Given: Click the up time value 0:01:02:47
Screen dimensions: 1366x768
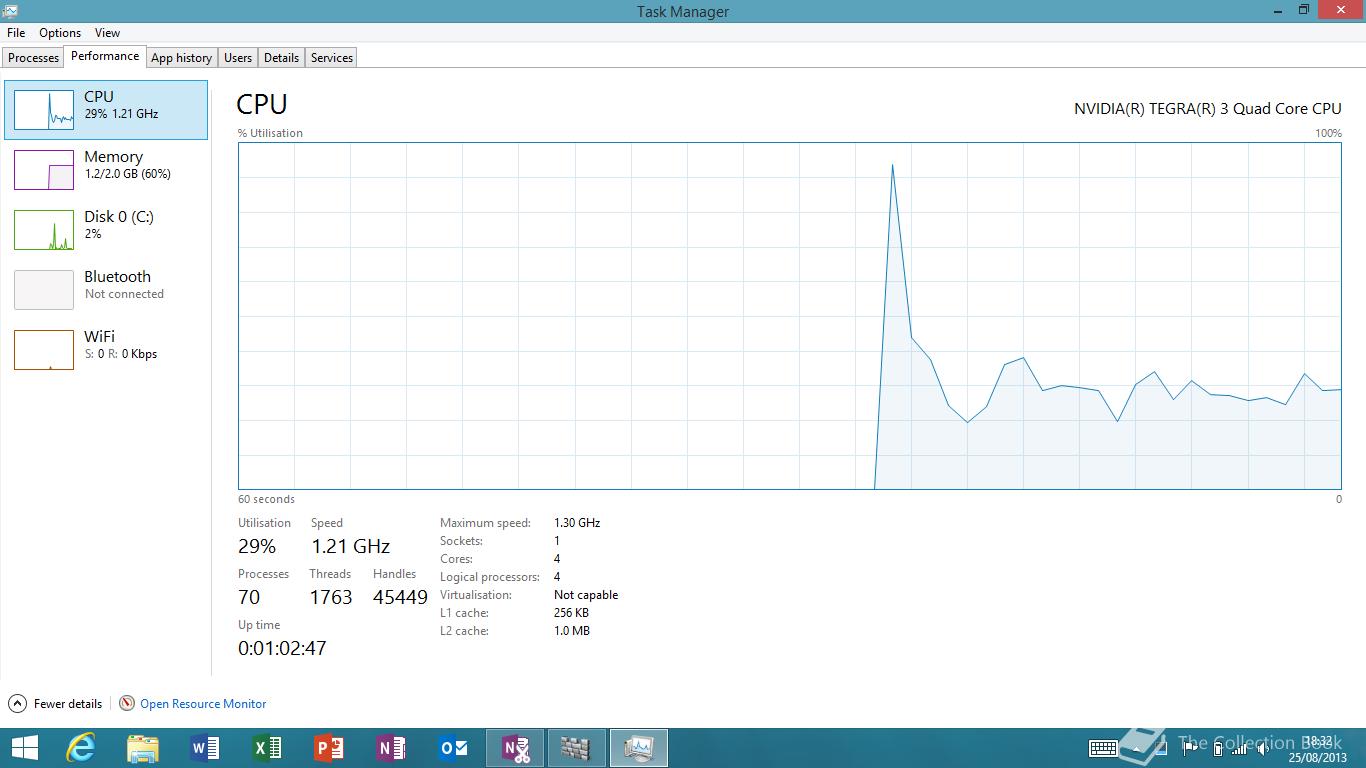Looking at the screenshot, I should (282, 648).
